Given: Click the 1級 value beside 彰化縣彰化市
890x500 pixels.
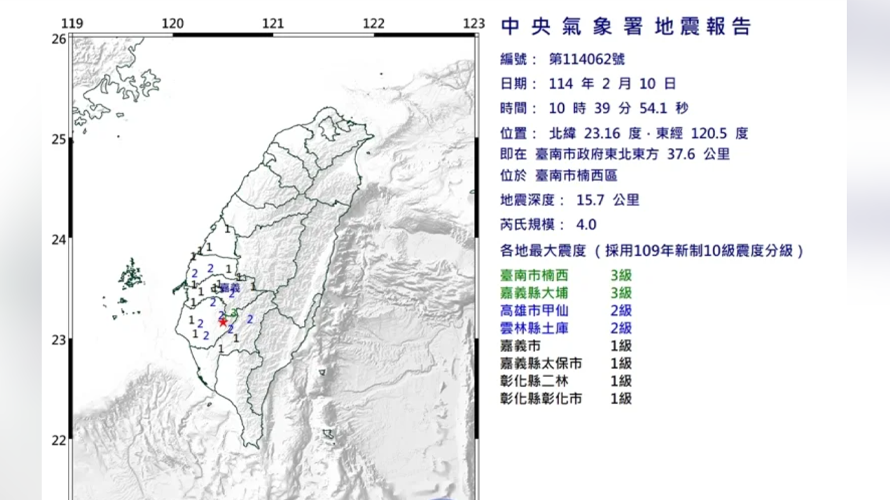Looking at the screenshot, I should tap(621, 399).
